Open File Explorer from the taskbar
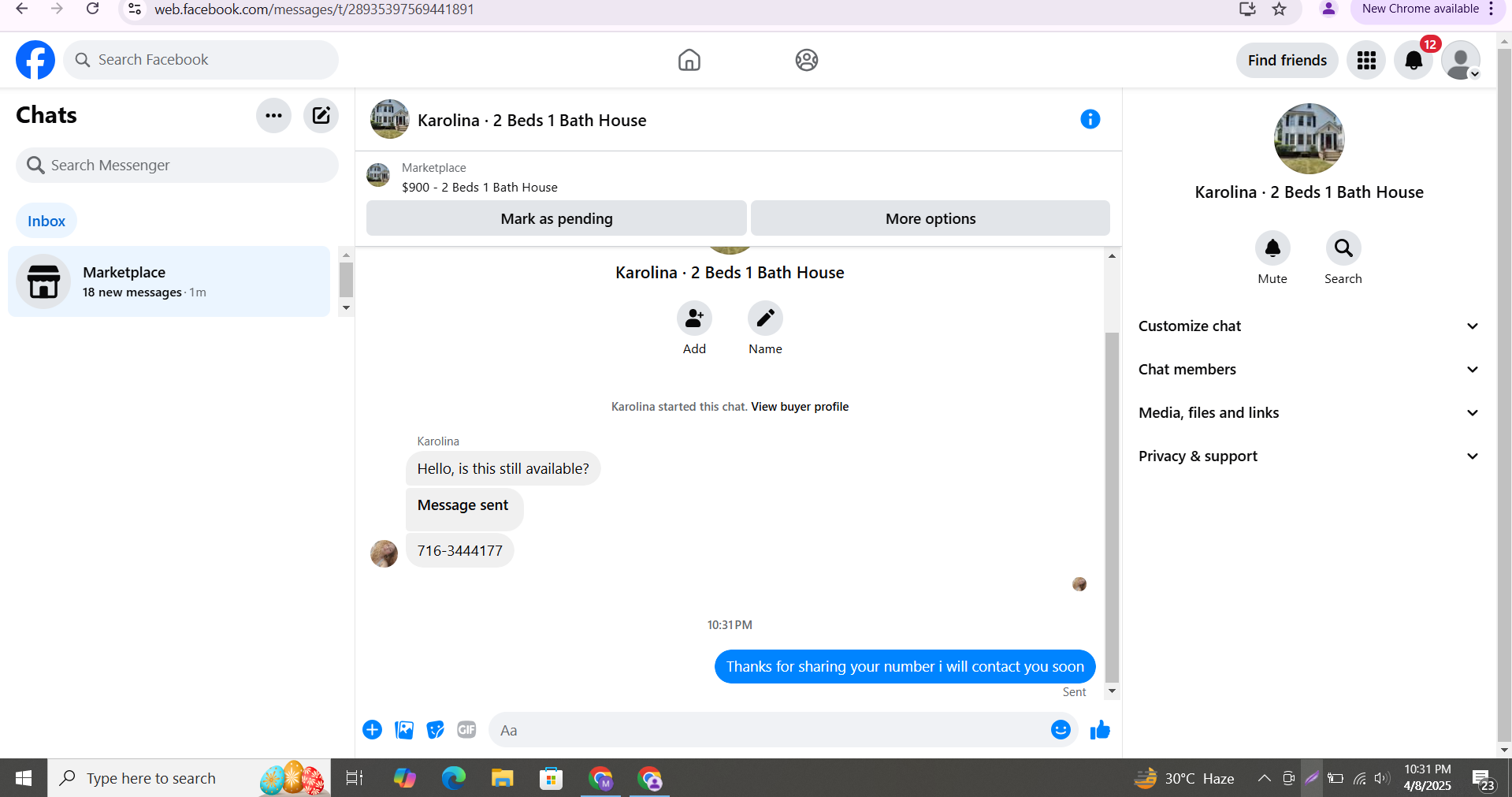The image size is (1512, 797). 502,778
